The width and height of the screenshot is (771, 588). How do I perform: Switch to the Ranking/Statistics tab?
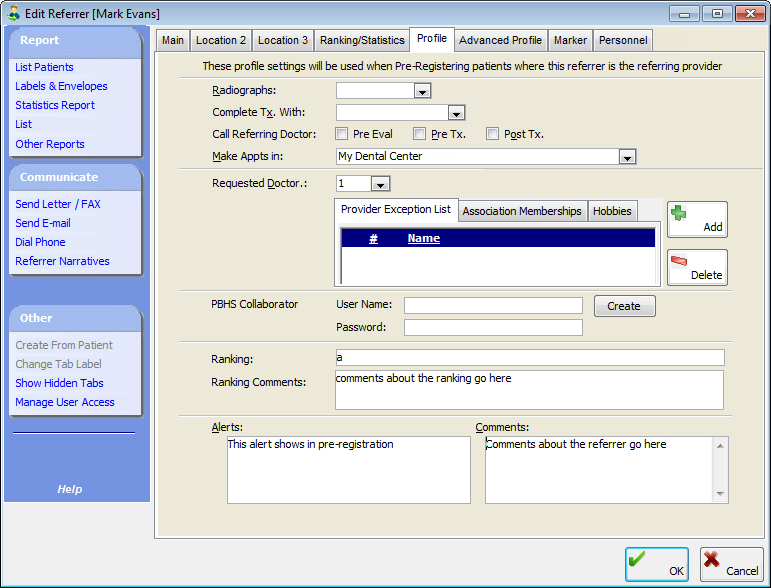362,40
